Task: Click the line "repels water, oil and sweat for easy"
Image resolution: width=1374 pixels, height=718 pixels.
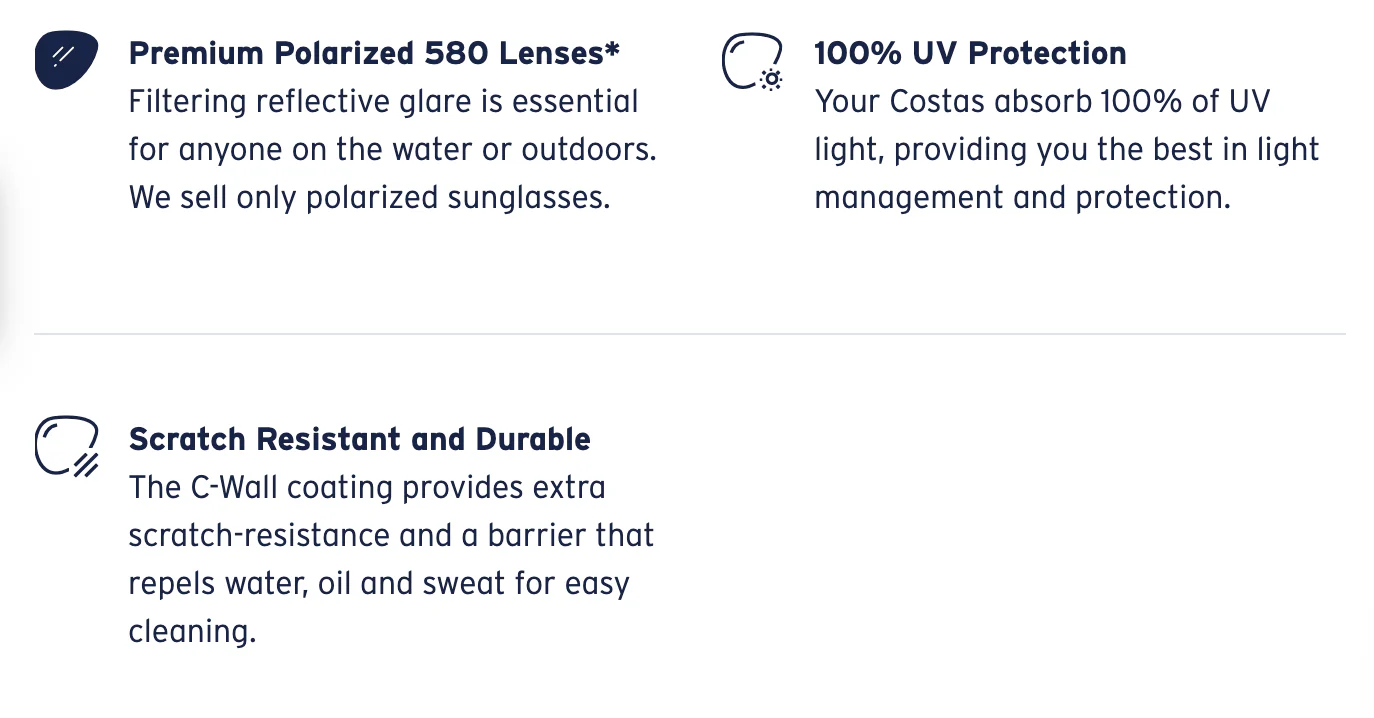Action: pyautogui.click(x=379, y=584)
